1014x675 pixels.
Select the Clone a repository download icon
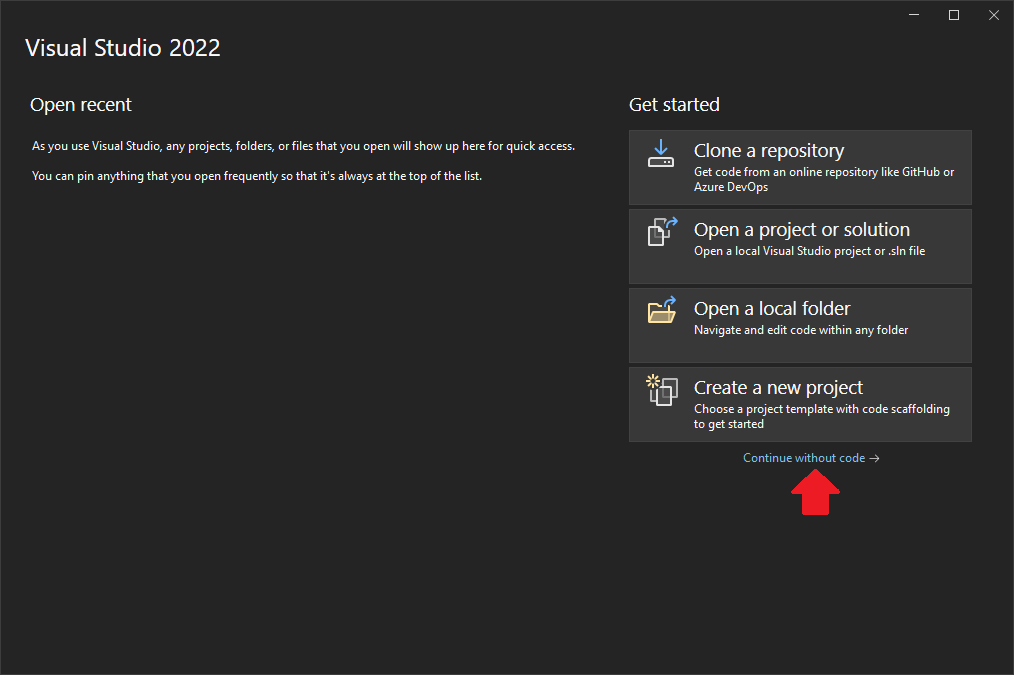coord(661,154)
